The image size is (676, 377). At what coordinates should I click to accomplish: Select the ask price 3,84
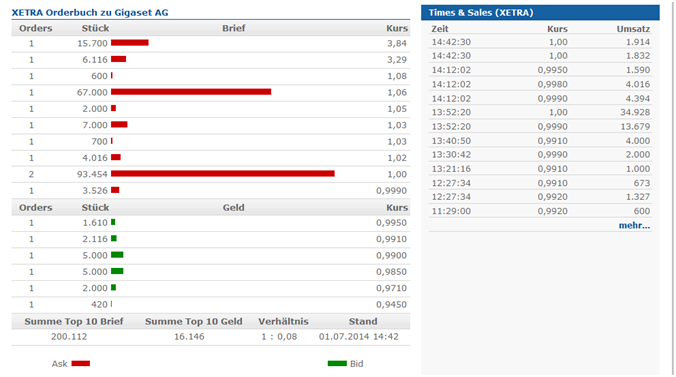pos(397,43)
